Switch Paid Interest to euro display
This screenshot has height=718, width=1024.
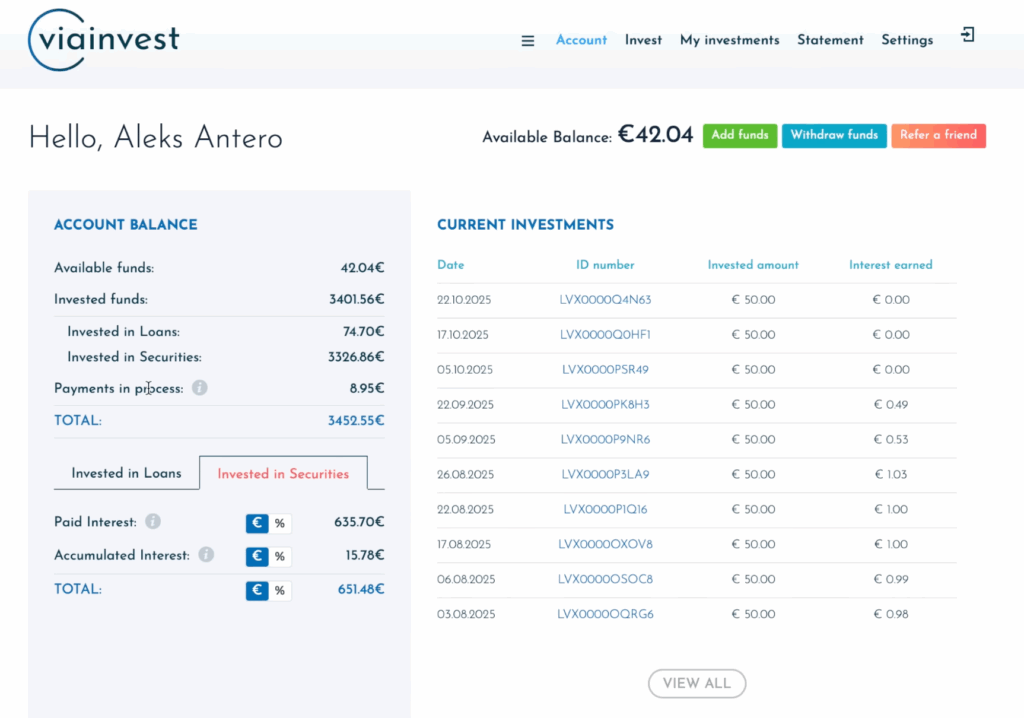257,523
